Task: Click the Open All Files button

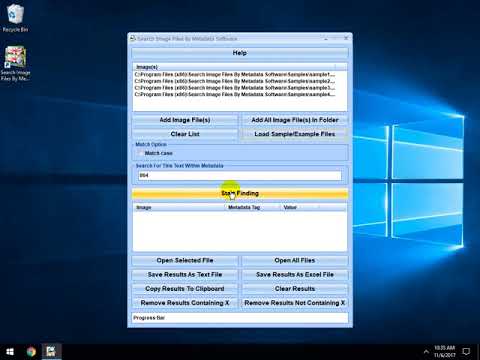Action: [x=295, y=260]
